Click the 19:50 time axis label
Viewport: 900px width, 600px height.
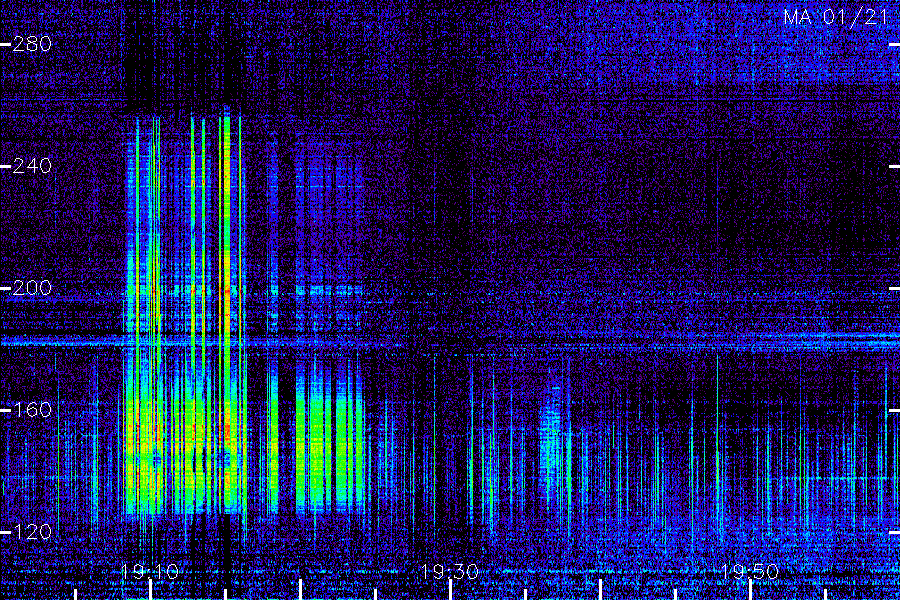tap(750, 571)
